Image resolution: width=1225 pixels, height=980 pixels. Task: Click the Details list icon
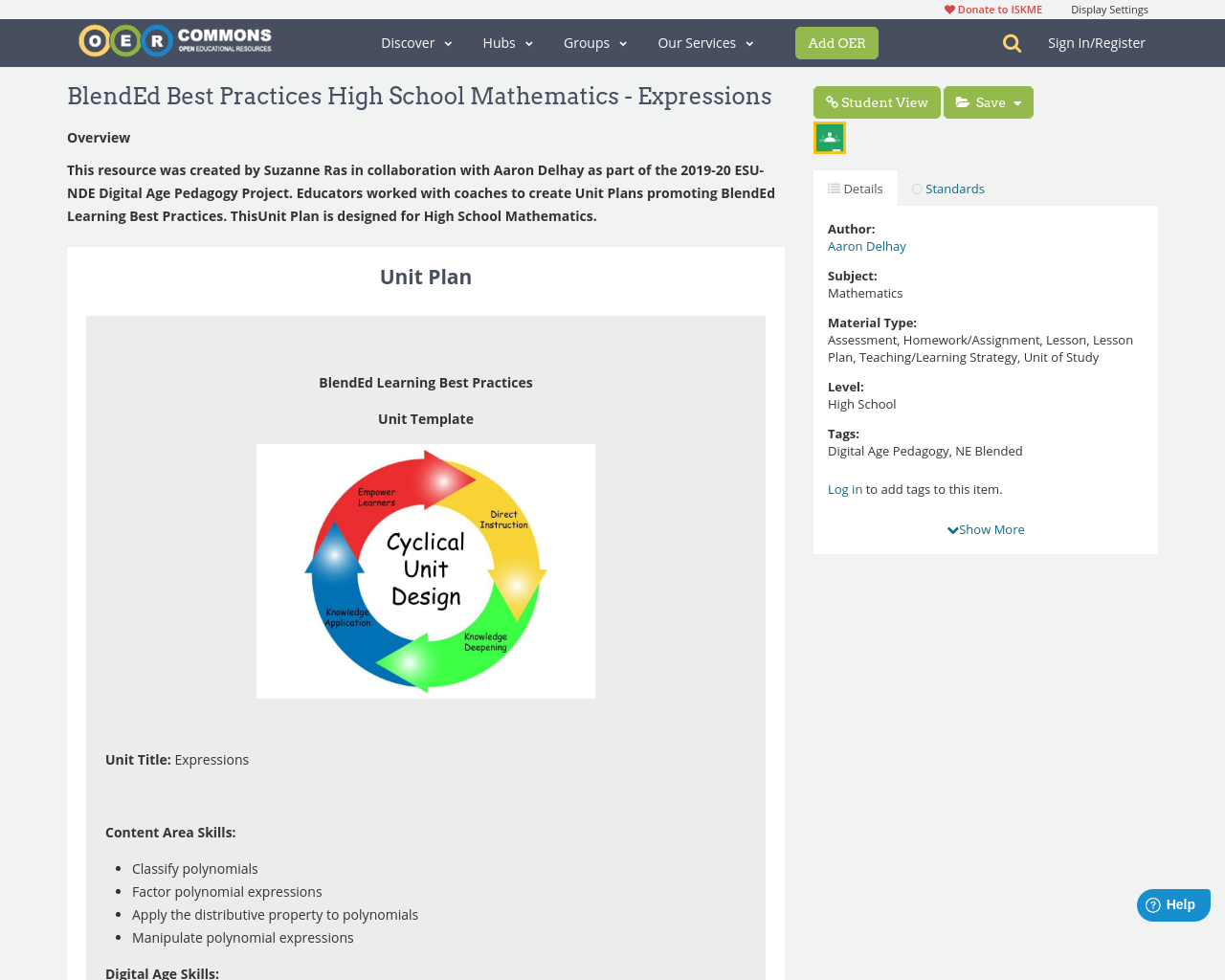click(834, 187)
